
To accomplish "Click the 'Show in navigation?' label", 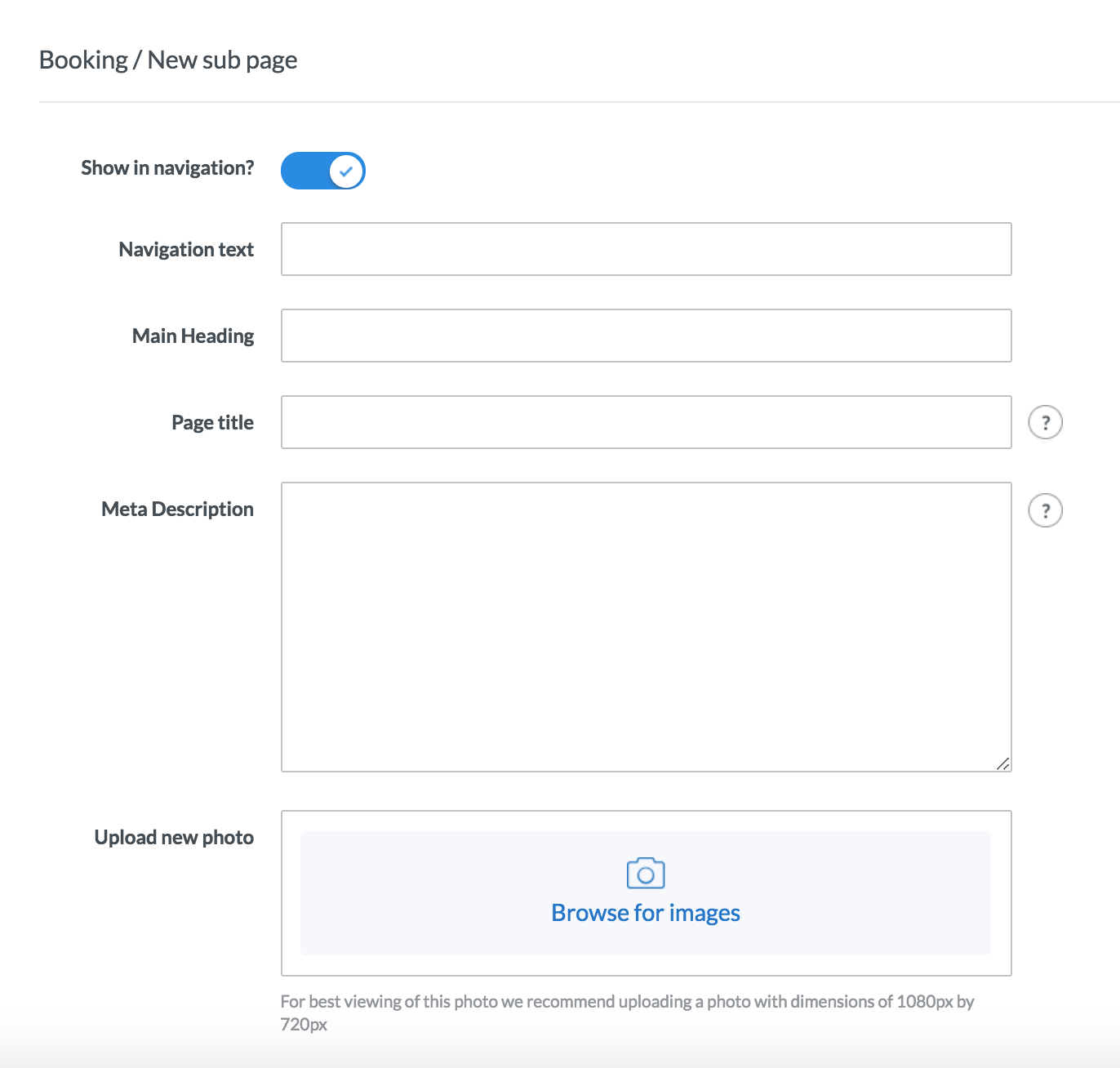I will 167,168.
